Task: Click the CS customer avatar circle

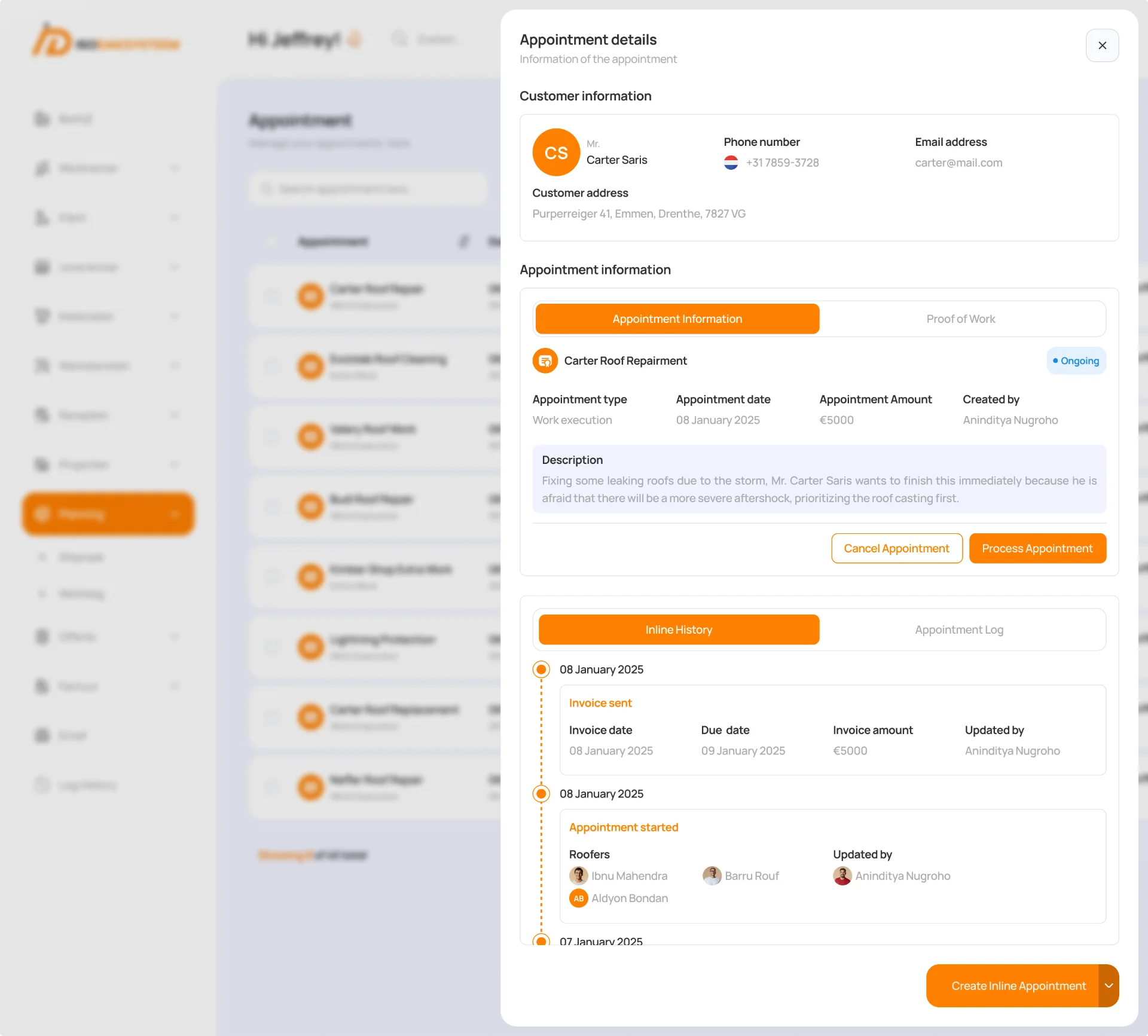Action: [x=556, y=152]
